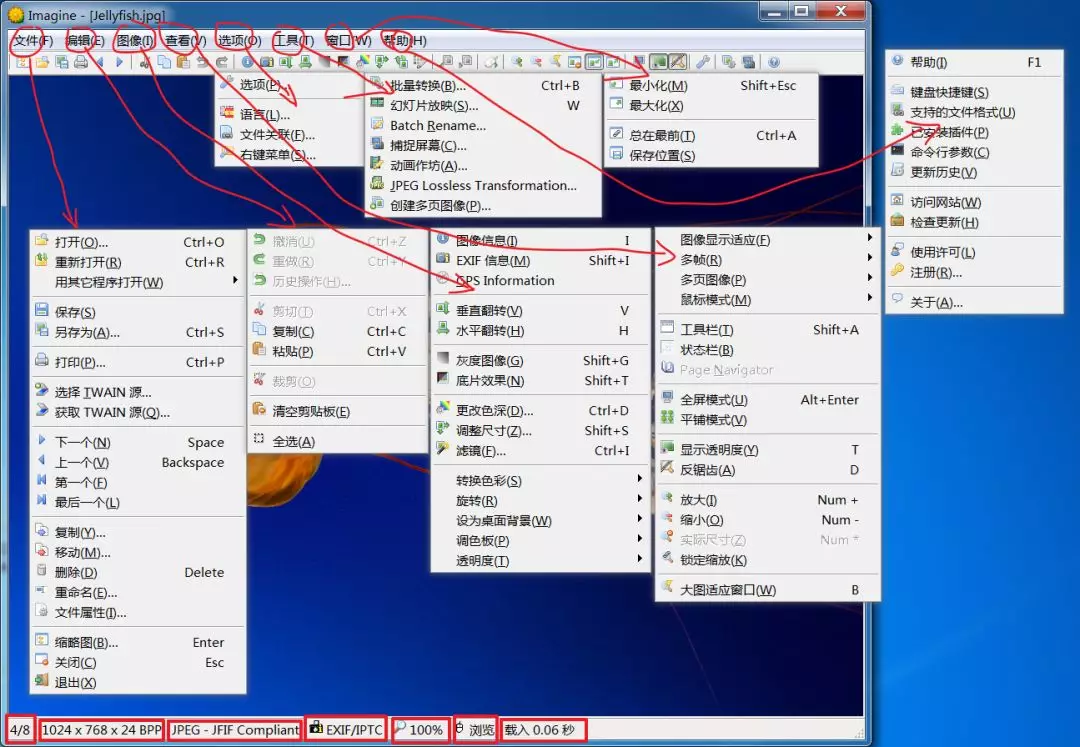The height and width of the screenshot is (747, 1080).
Task: Click the icon beside 捕捉屏幕(C)
Action: click(377, 144)
